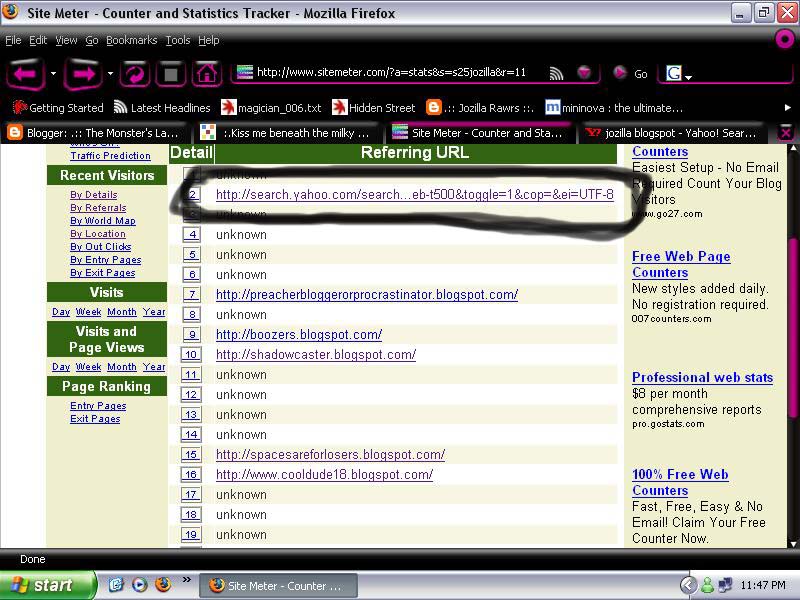Close the current tab with the X button
Image resolution: width=800 pixels, height=600 pixels.
[x=786, y=133]
